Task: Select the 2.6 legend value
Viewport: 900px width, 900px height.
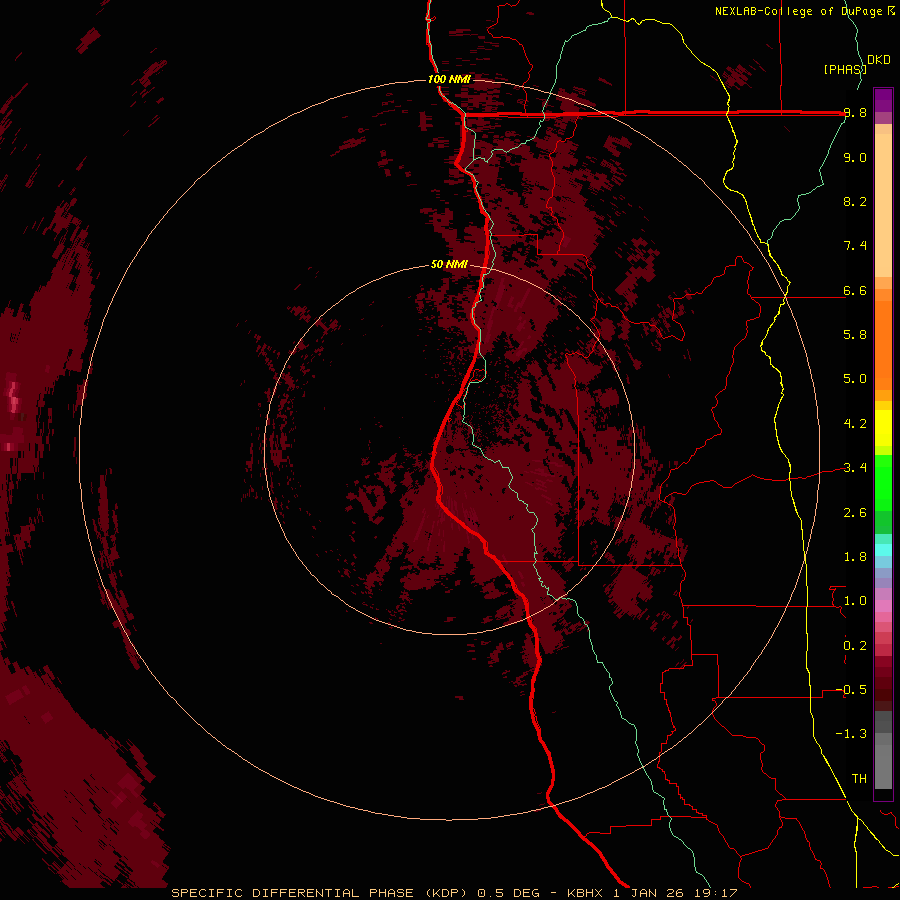Action: pos(855,513)
